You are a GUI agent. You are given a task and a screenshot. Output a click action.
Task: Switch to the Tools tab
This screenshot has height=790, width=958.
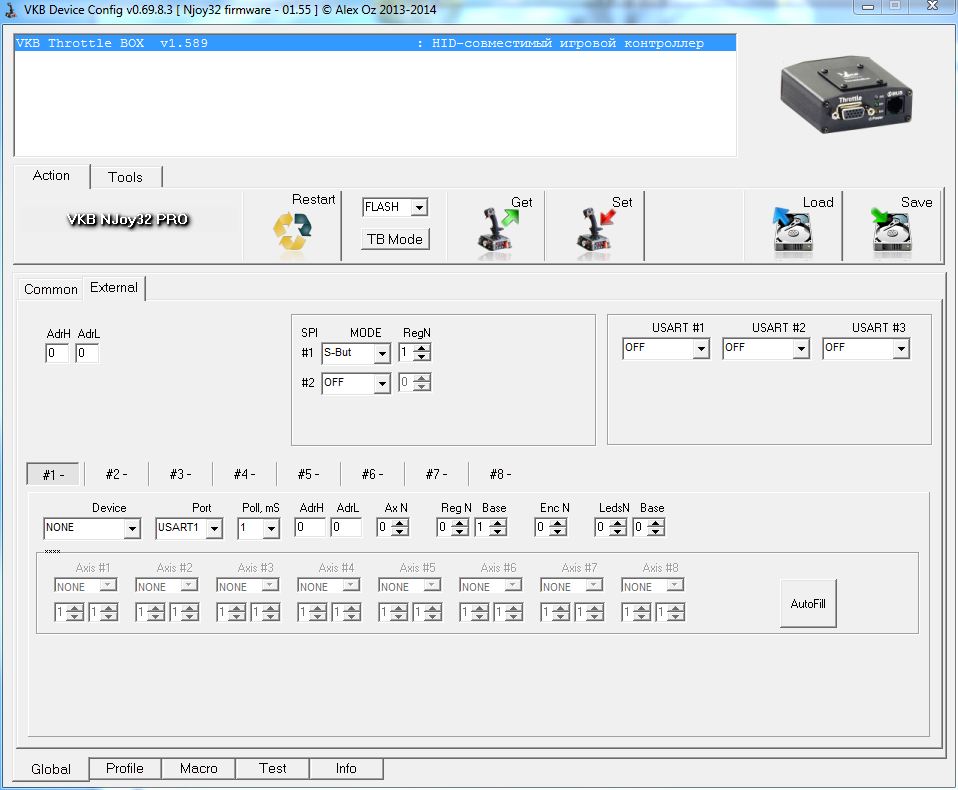(125, 177)
